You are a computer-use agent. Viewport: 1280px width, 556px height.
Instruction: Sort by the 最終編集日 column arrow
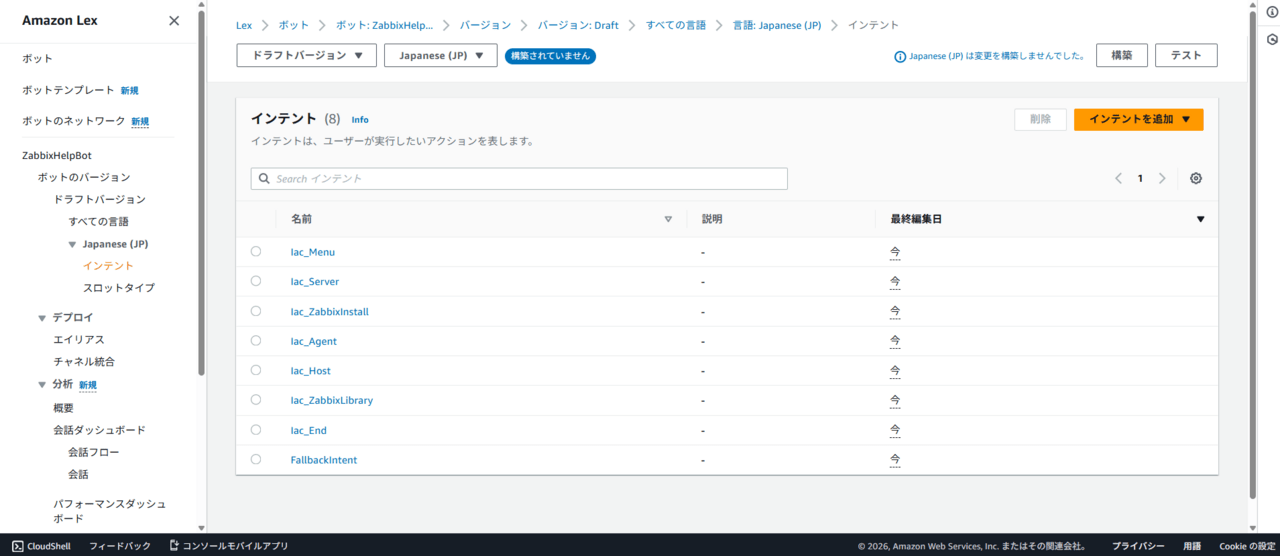(1200, 219)
